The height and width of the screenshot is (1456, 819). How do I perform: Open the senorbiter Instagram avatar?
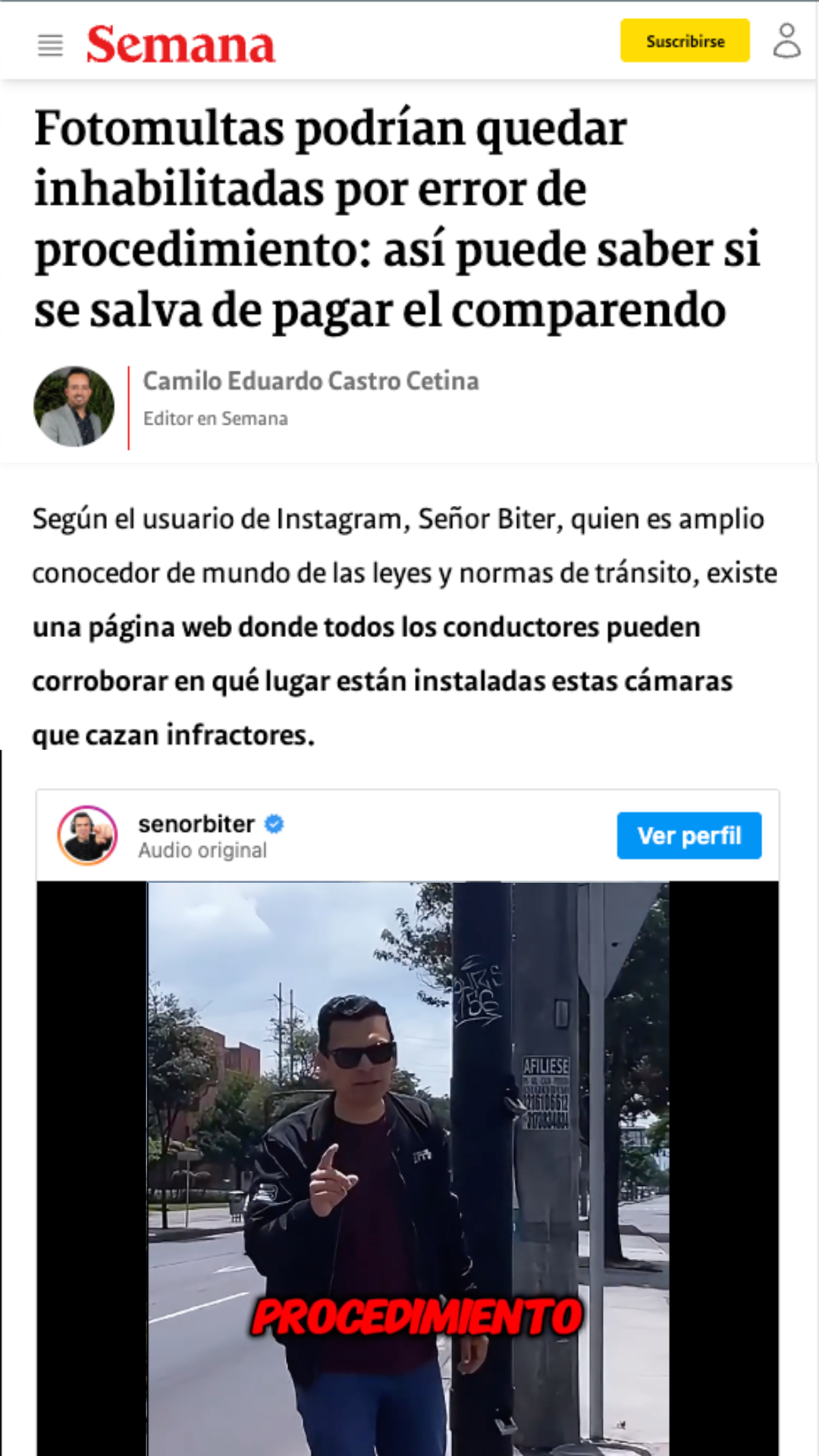click(88, 836)
